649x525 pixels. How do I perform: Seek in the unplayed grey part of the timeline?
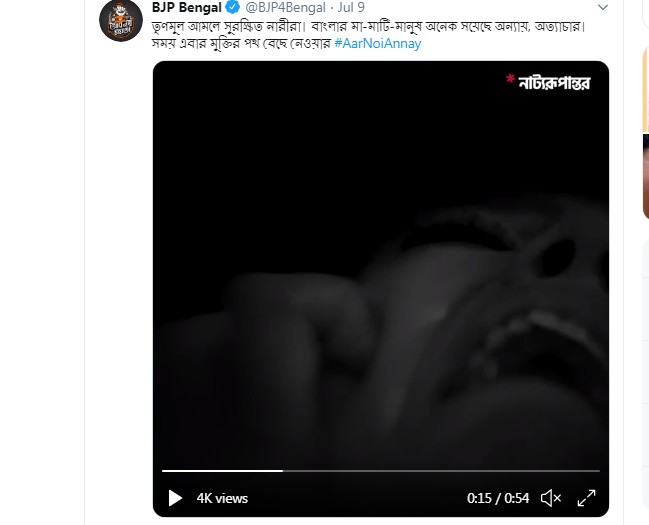pos(441,471)
